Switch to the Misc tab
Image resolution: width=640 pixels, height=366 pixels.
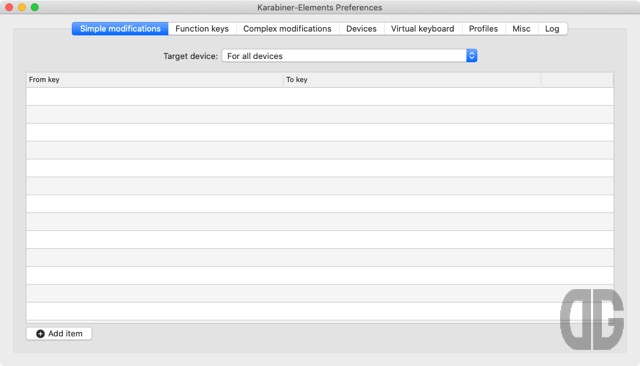521,29
